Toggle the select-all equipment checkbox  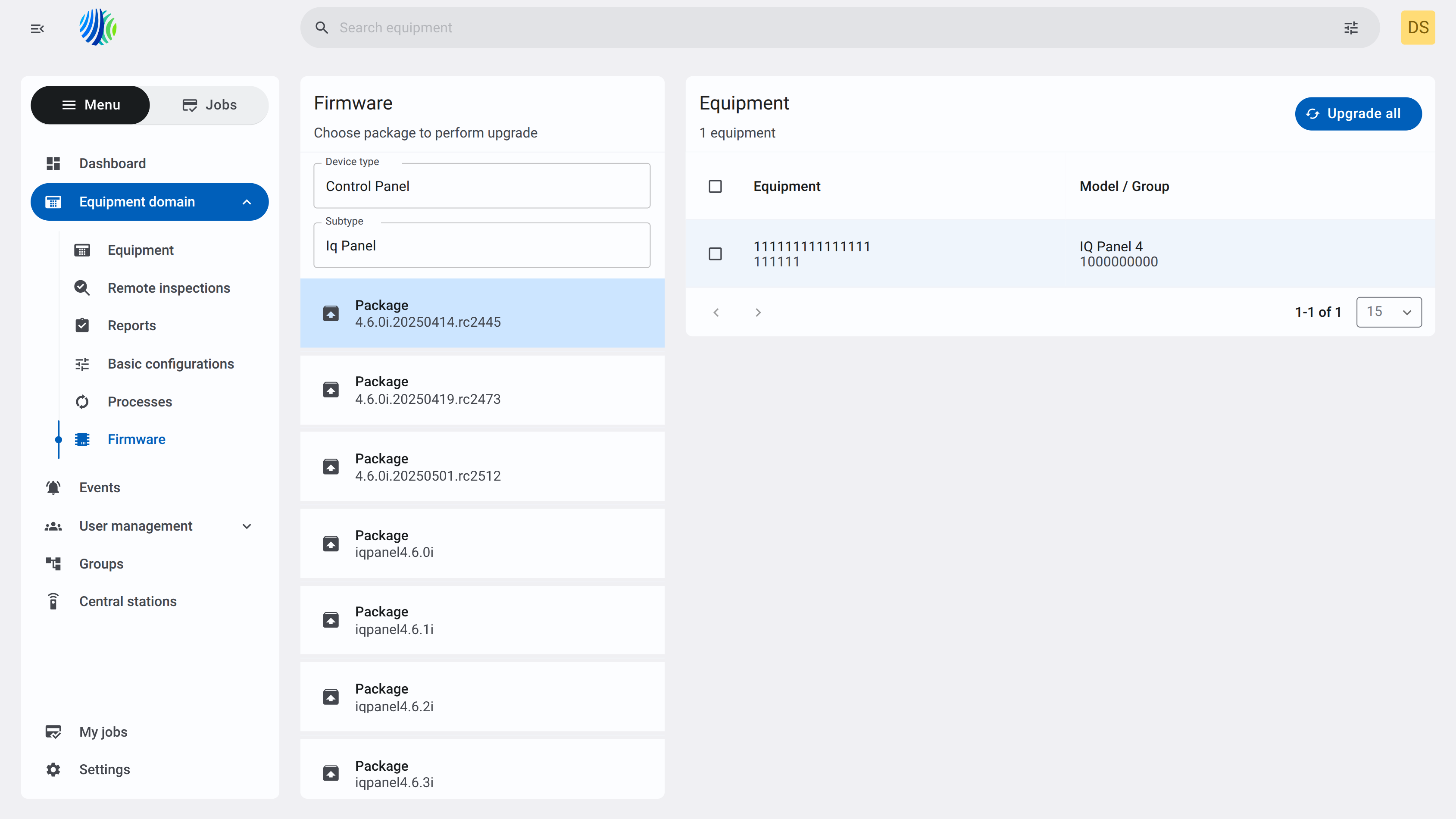point(715,187)
